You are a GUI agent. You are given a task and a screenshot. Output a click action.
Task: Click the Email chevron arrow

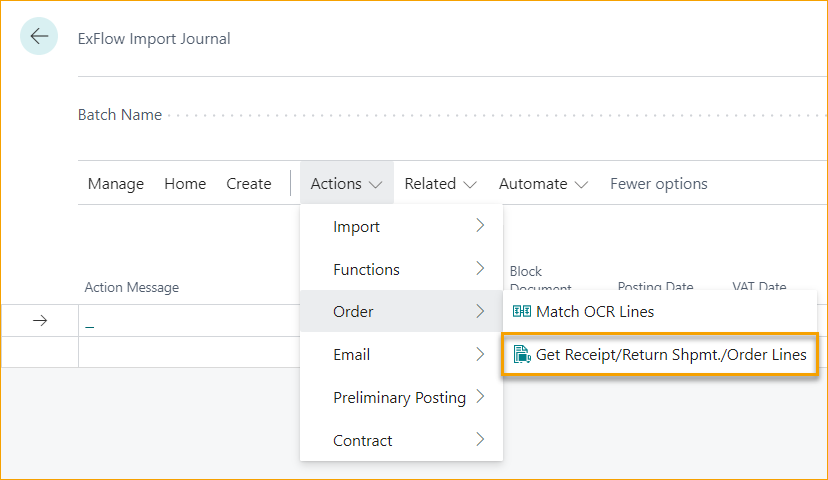[480, 354]
